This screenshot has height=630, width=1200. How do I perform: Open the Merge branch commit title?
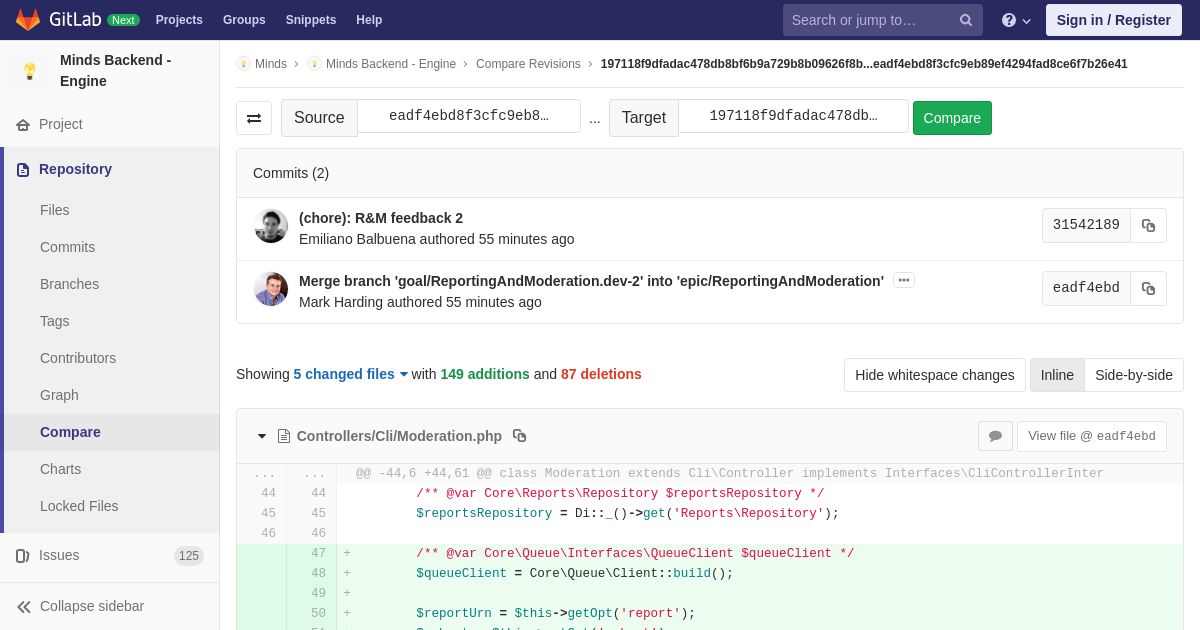click(x=591, y=281)
